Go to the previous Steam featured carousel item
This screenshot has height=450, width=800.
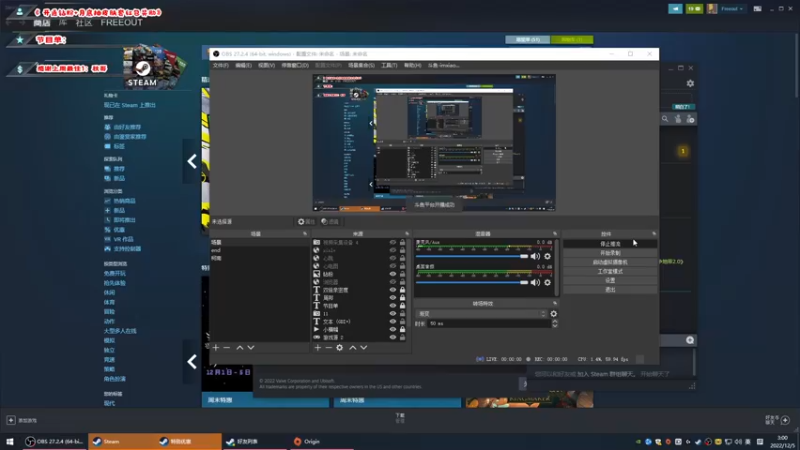click(x=192, y=161)
